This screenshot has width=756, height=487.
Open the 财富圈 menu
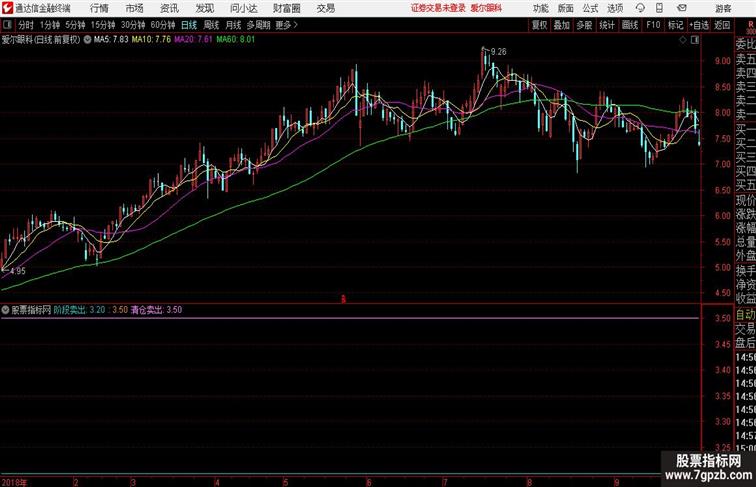286,8
